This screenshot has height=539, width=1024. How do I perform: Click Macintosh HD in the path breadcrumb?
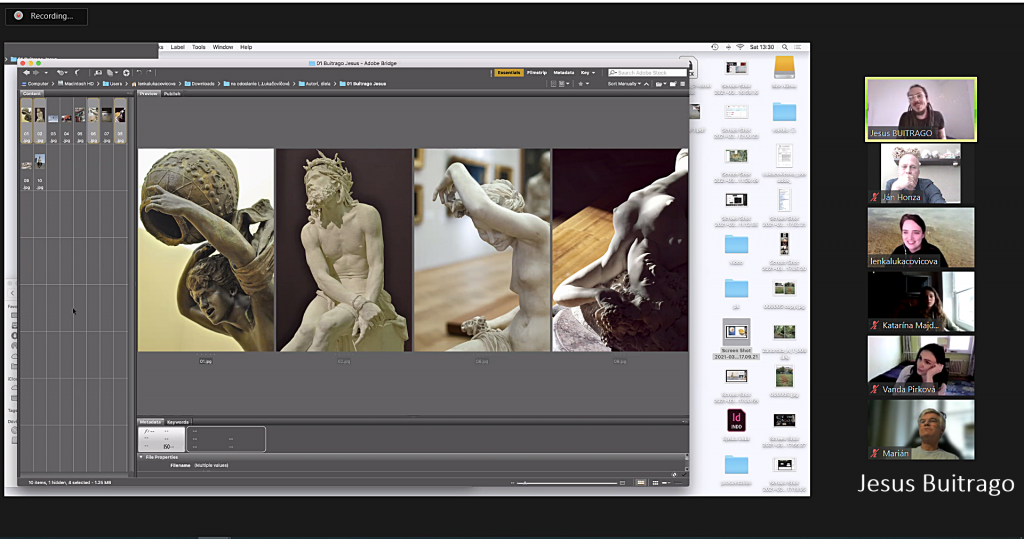[x=78, y=84]
